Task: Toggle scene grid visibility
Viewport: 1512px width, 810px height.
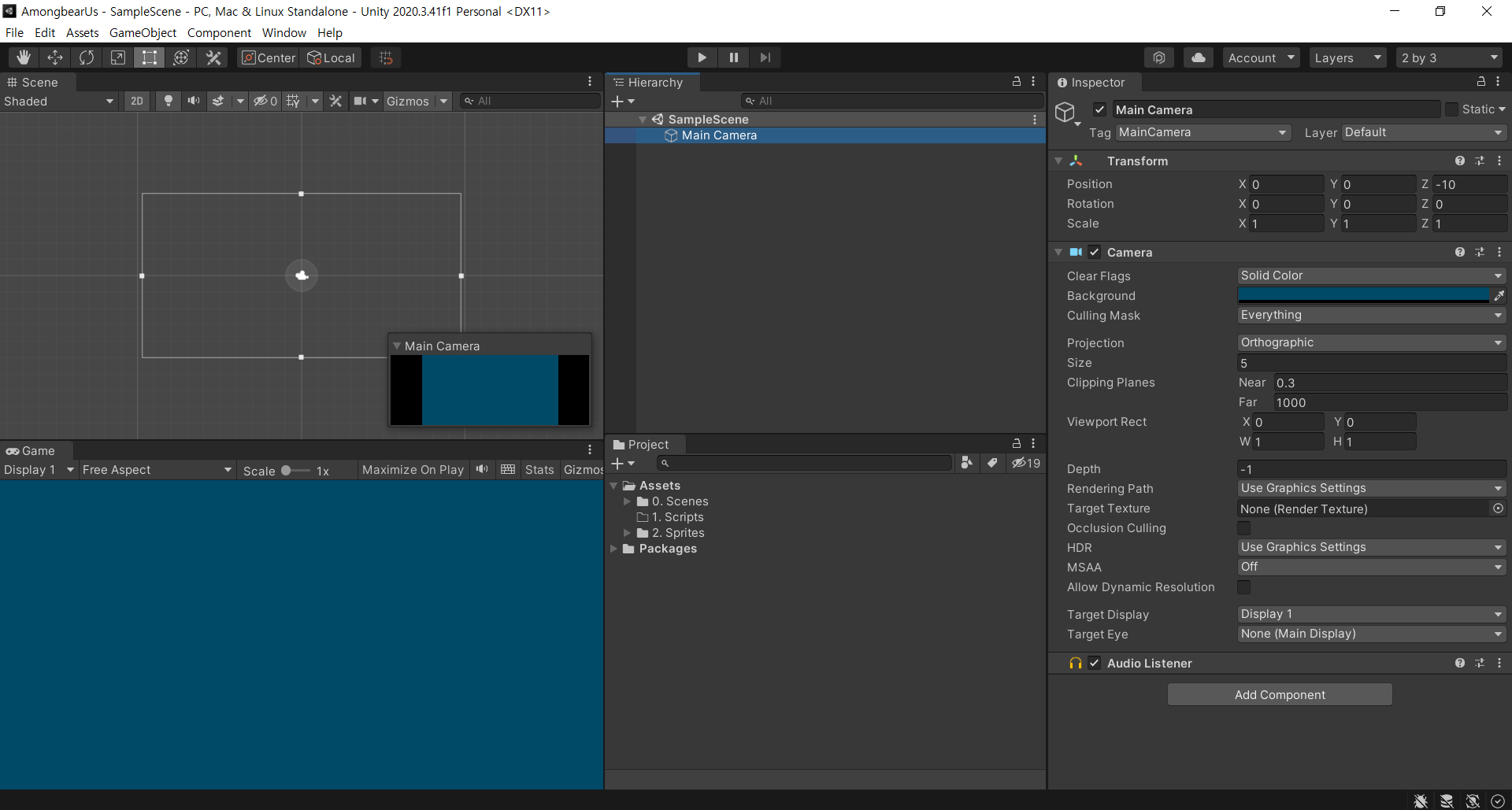Action: pos(294,101)
